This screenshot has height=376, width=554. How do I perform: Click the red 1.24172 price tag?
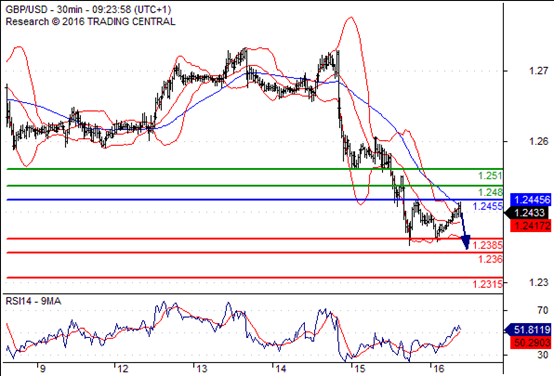pyautogui.click(x=531, y=225)
